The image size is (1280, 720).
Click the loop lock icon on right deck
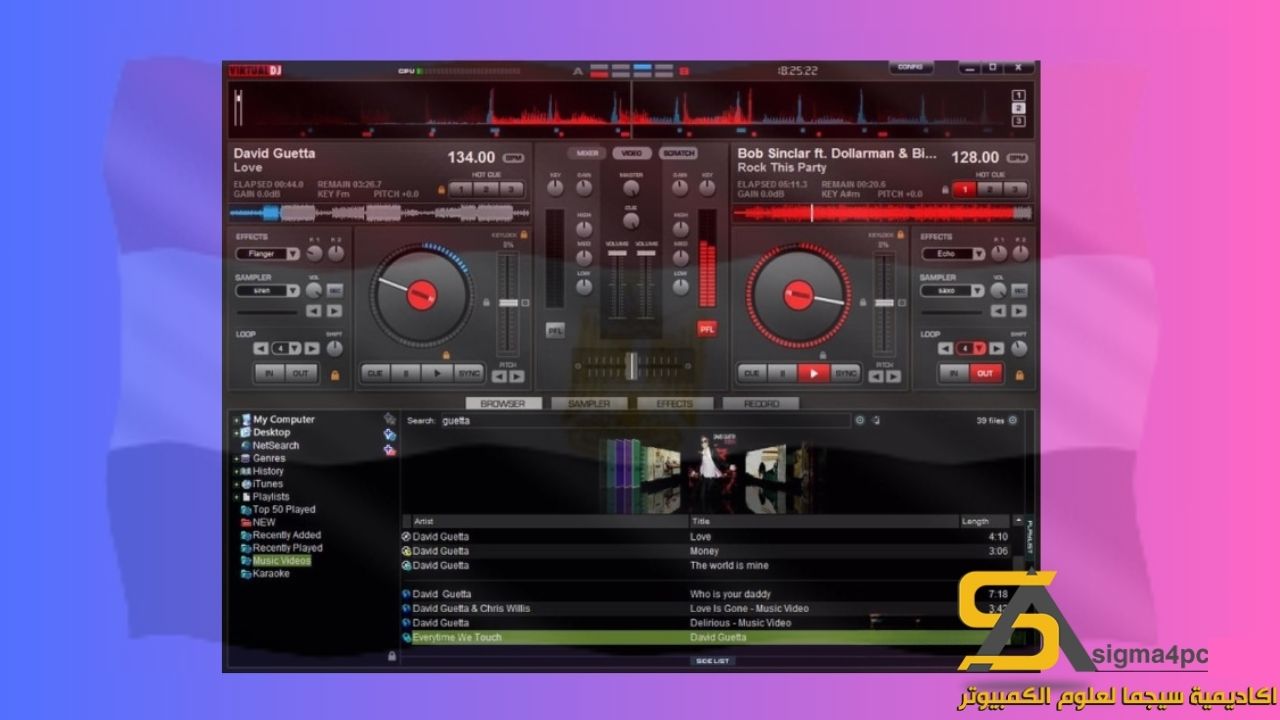tap(1019, 375)
